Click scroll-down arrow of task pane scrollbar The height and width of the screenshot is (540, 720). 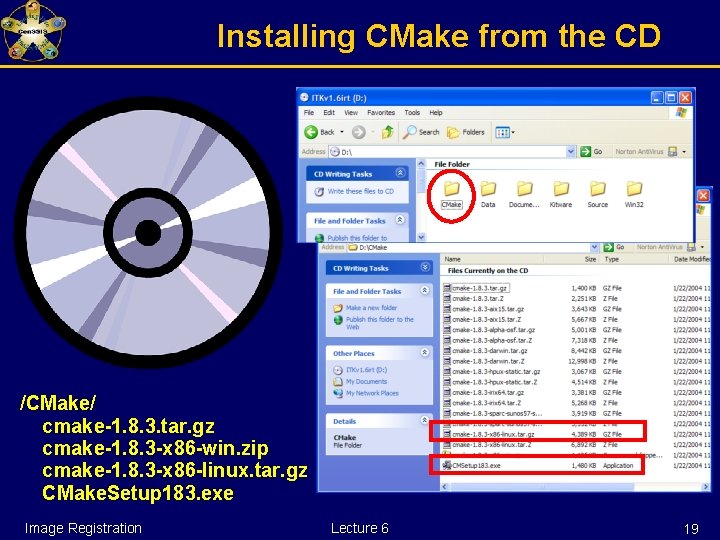421,237
